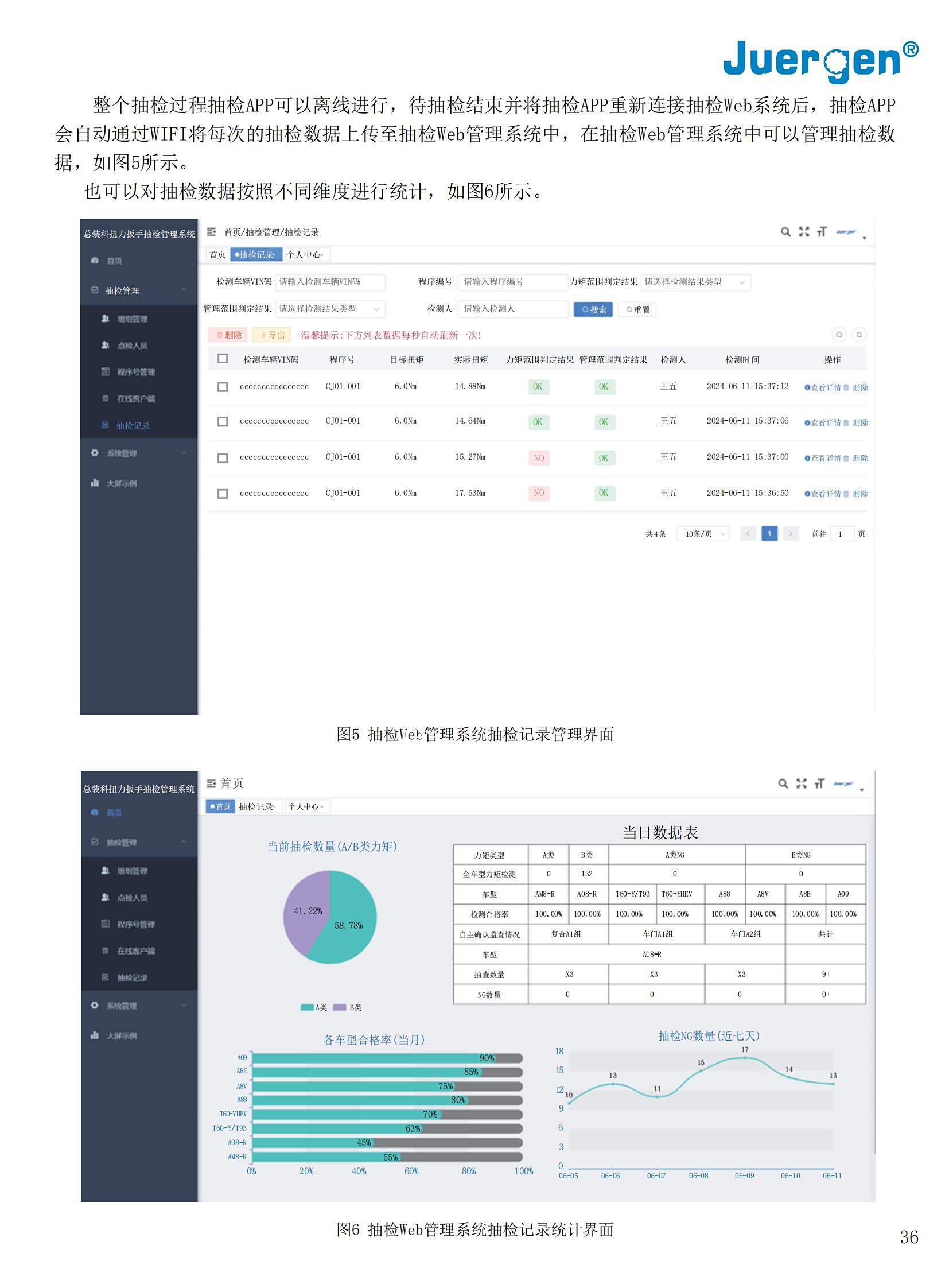Select the checkbox for the 17.53Nm record

(x=223, y=494)
